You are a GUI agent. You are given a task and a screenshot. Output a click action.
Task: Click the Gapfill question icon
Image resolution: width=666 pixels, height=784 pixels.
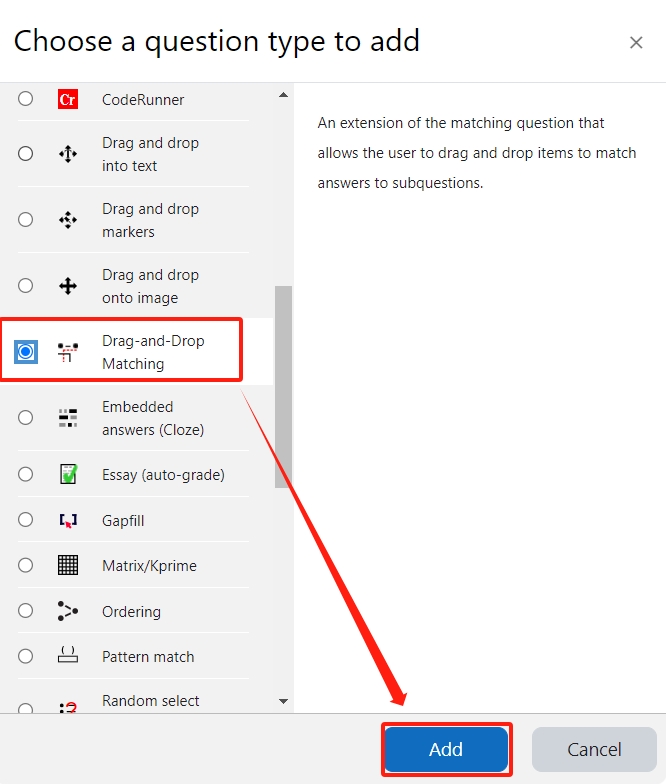click(x=68, y=520)
